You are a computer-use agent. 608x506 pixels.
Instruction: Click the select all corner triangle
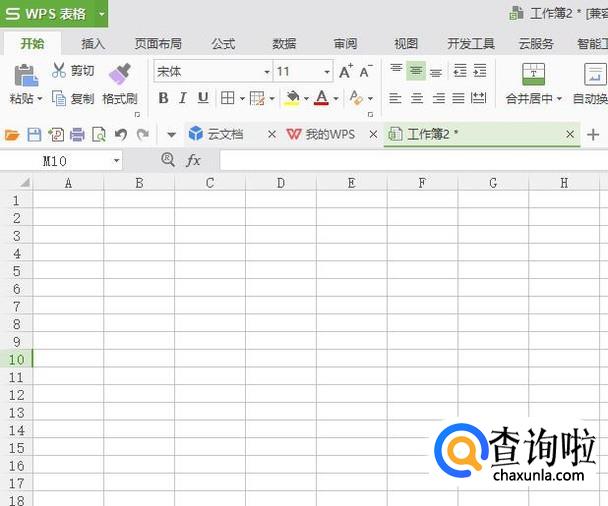(x=25, y=182)
